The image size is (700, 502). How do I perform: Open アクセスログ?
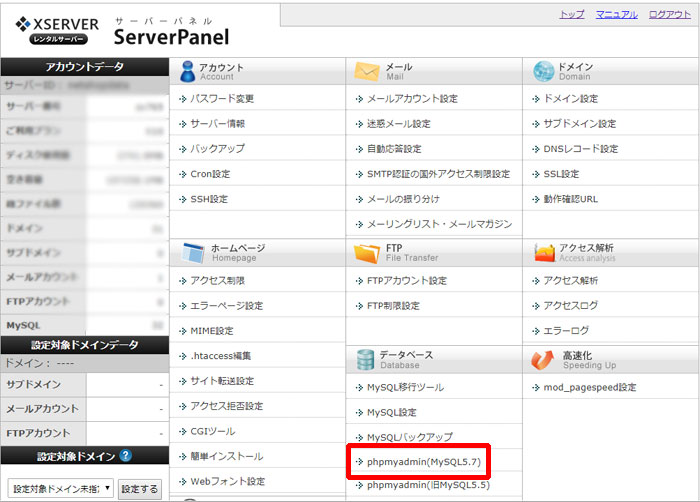click(x=571, y=305)
